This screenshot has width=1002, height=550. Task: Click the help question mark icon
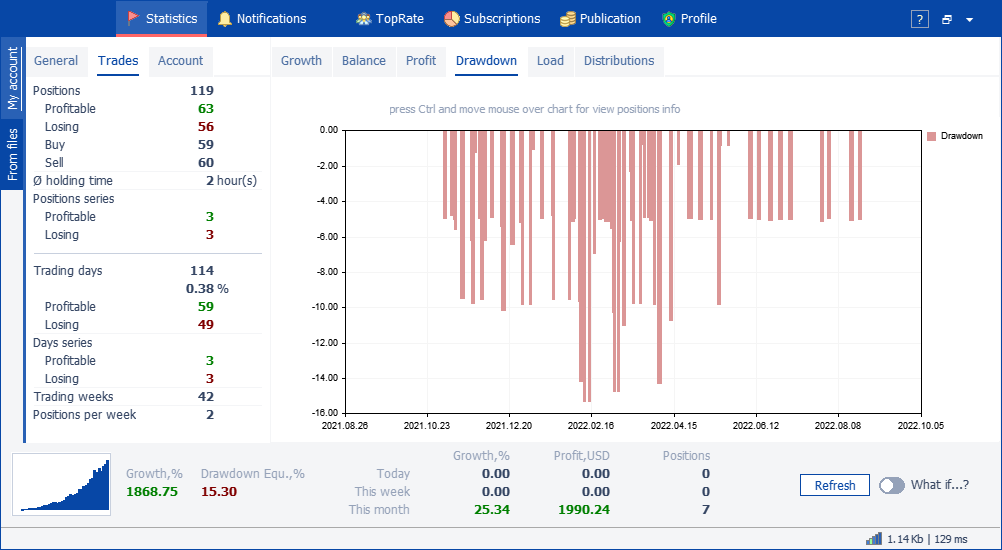click(x=920, y=19)
